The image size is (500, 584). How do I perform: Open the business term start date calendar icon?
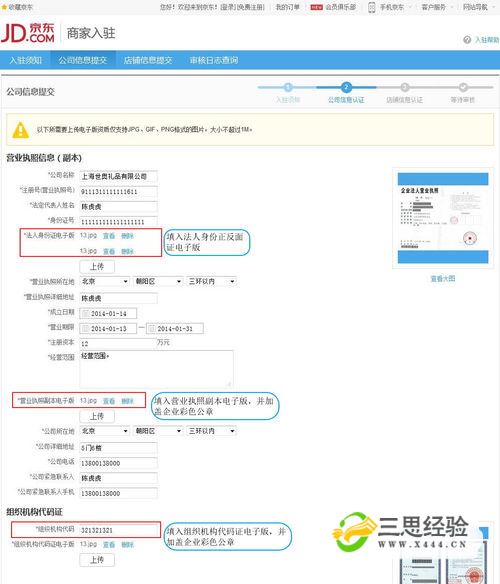(85, 328)
